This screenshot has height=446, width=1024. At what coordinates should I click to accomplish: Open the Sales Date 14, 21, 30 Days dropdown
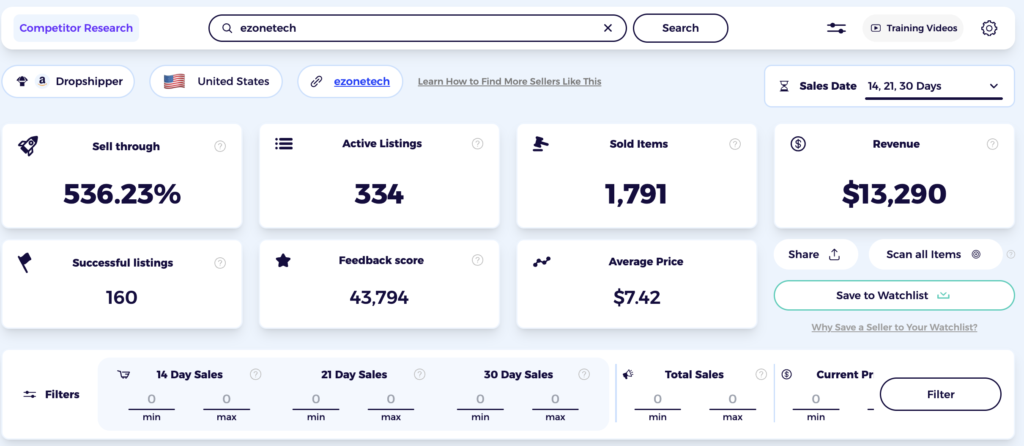point(933,86)
